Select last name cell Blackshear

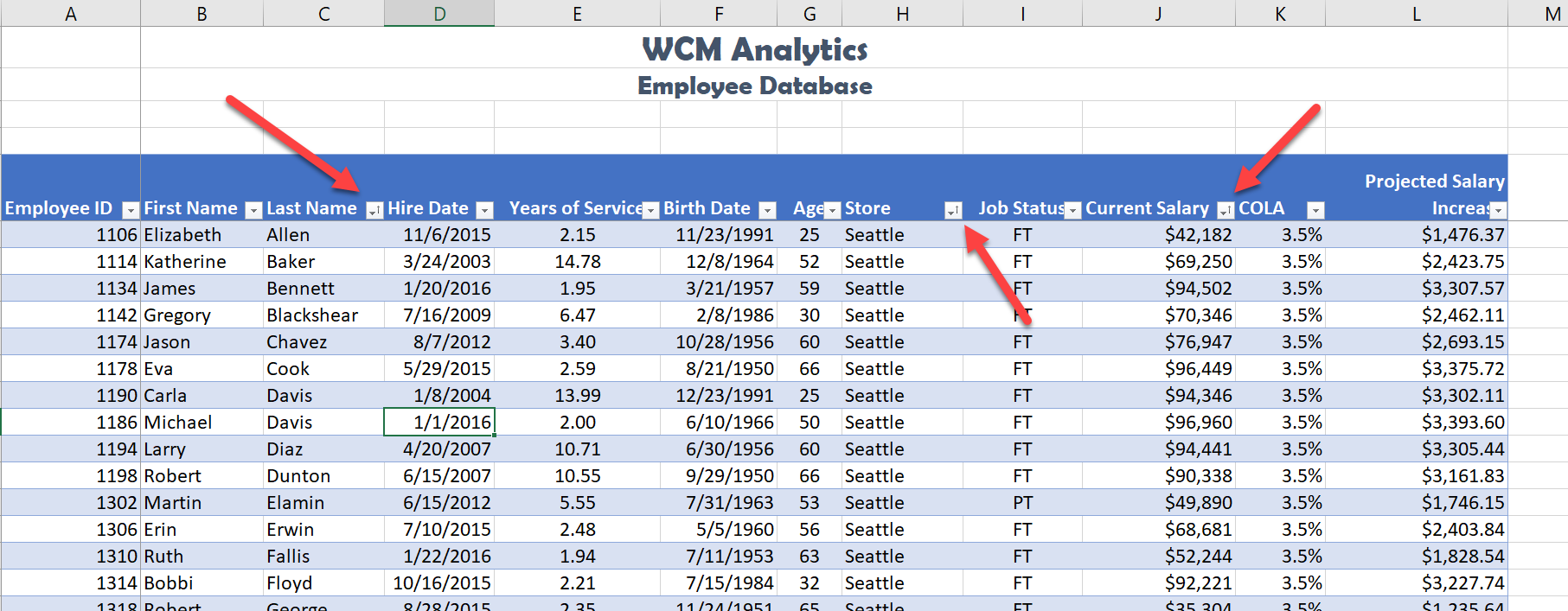pyautogui.click(x=323, y=315)
